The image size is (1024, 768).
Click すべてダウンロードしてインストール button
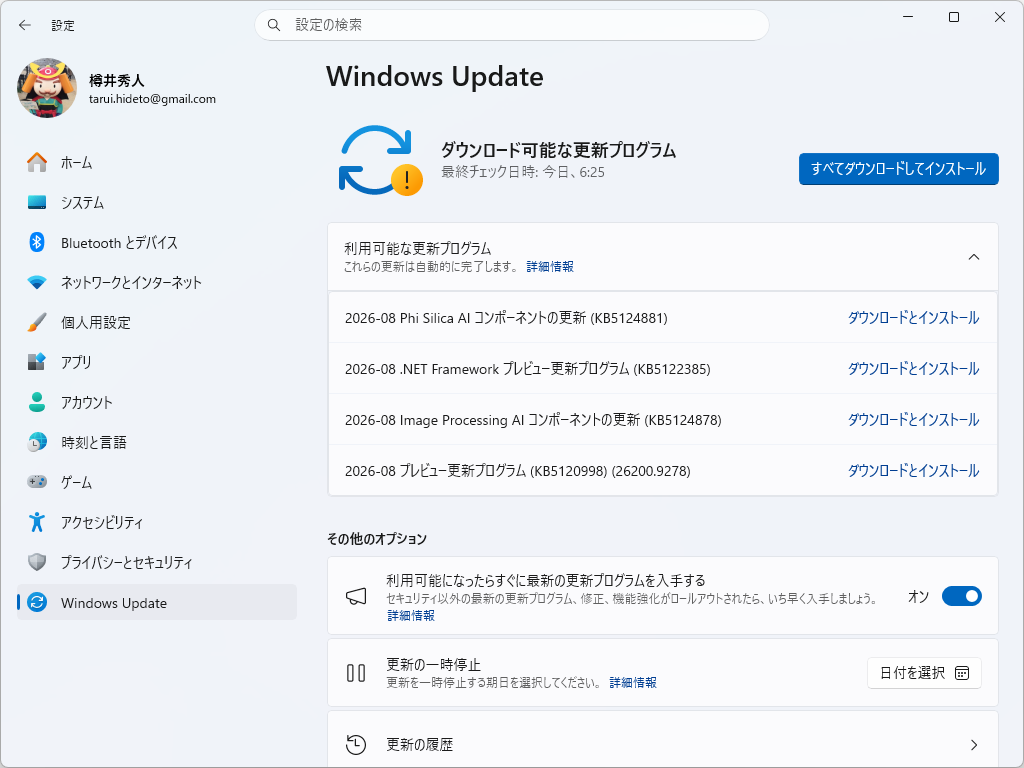pyautogui.click(x=899, y=169)
